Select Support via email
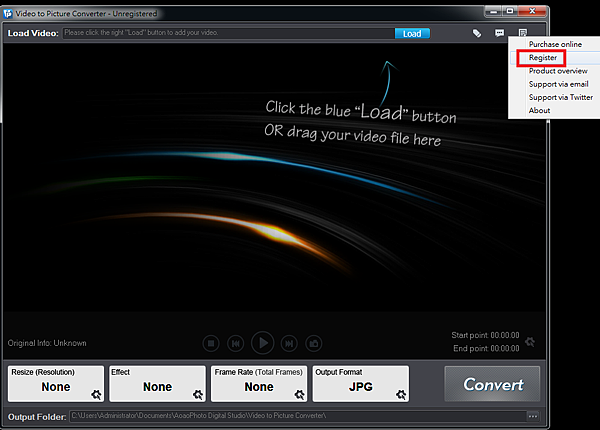 [x=558, y=84]
